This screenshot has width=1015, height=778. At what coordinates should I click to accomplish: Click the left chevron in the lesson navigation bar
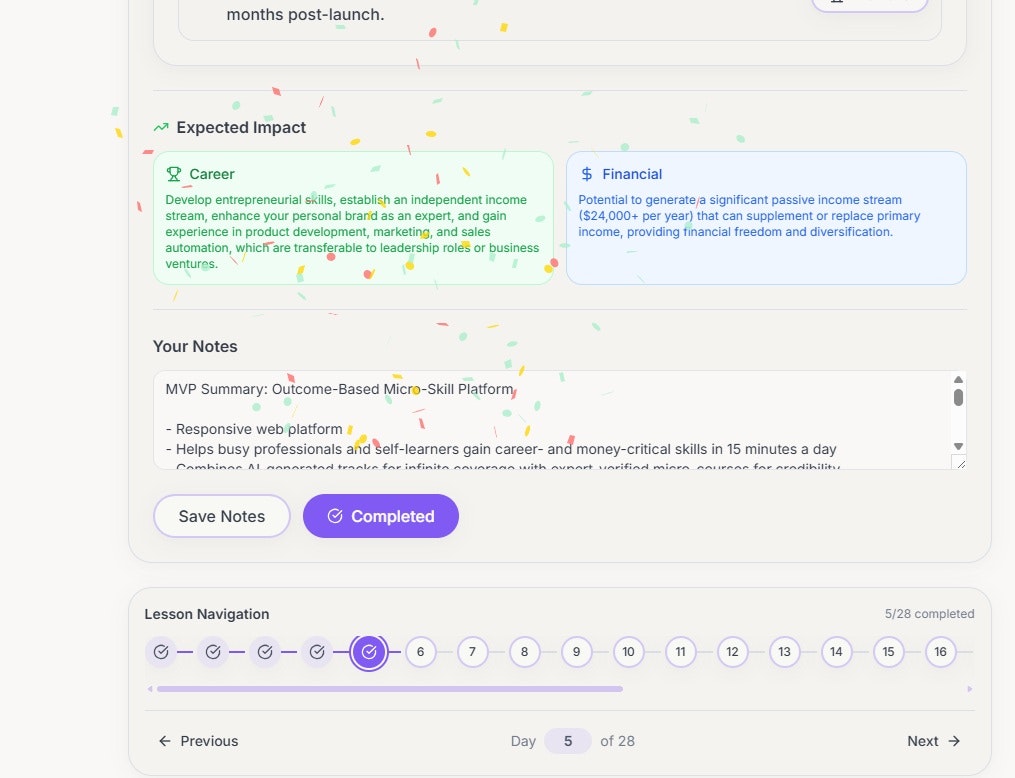[x=151, y=688]
